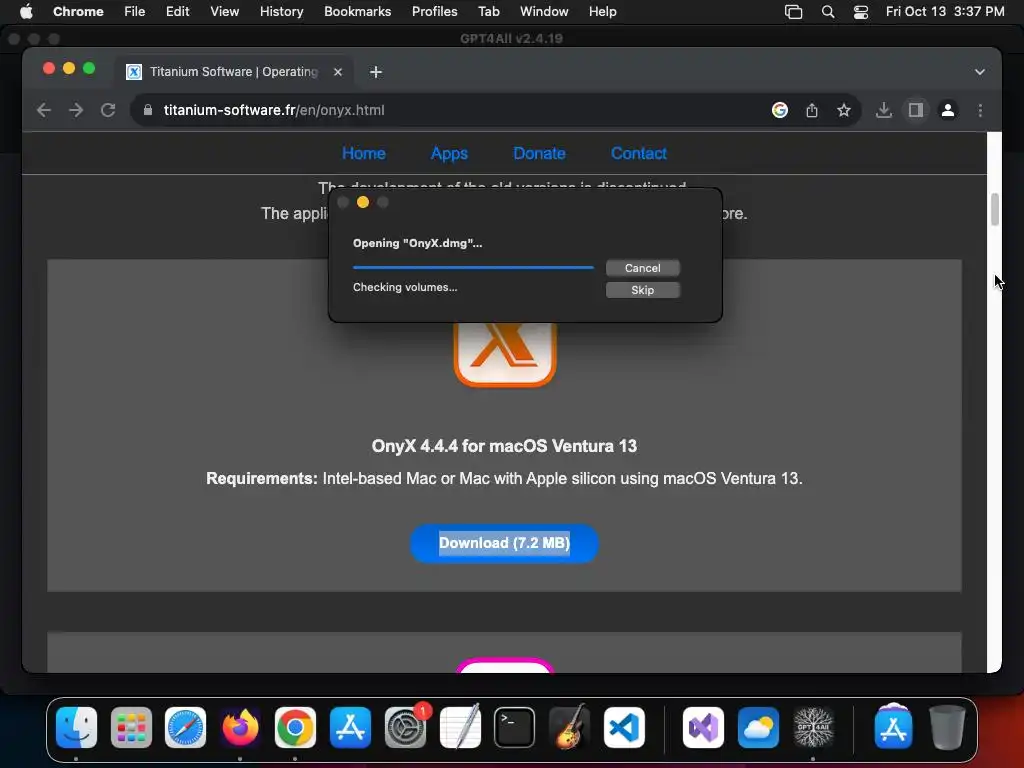Image resolution: width=1024 pixels, height=768 pixels.
Task: Expand the tab search chevron
Action: [x=980, y=72]
